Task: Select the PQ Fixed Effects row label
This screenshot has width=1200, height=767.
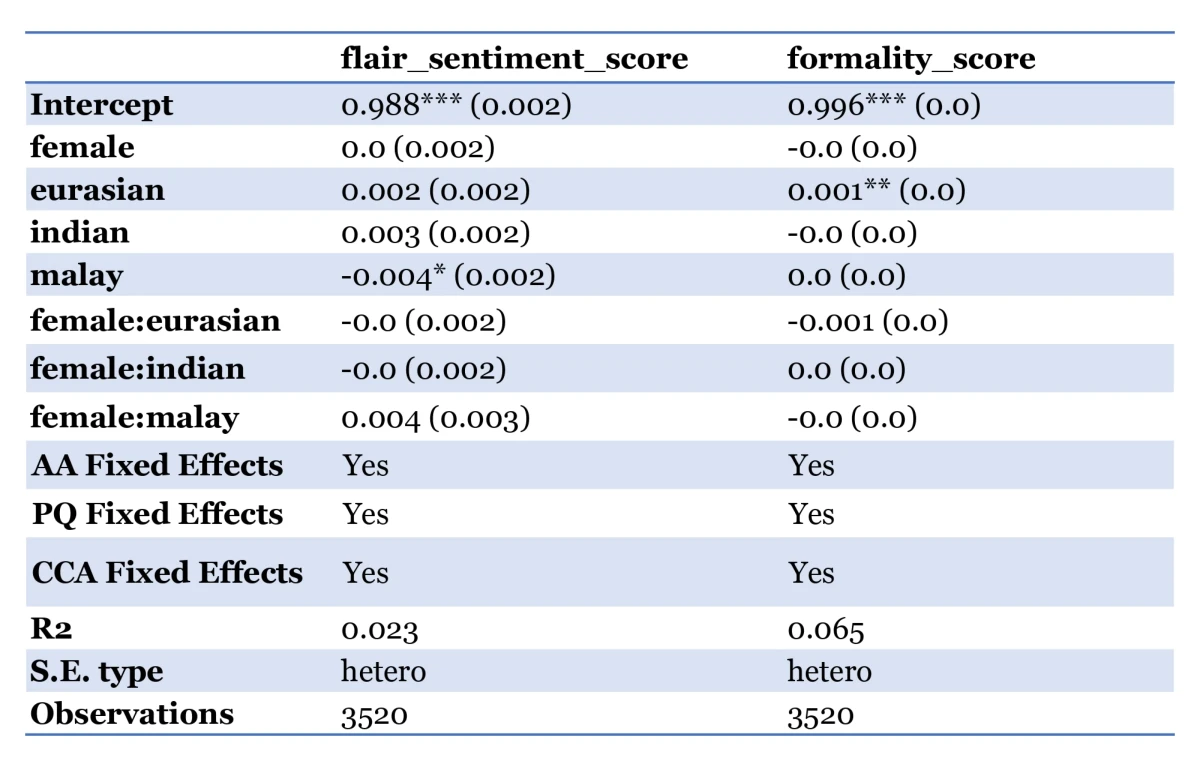Action: tap(157, 514)
